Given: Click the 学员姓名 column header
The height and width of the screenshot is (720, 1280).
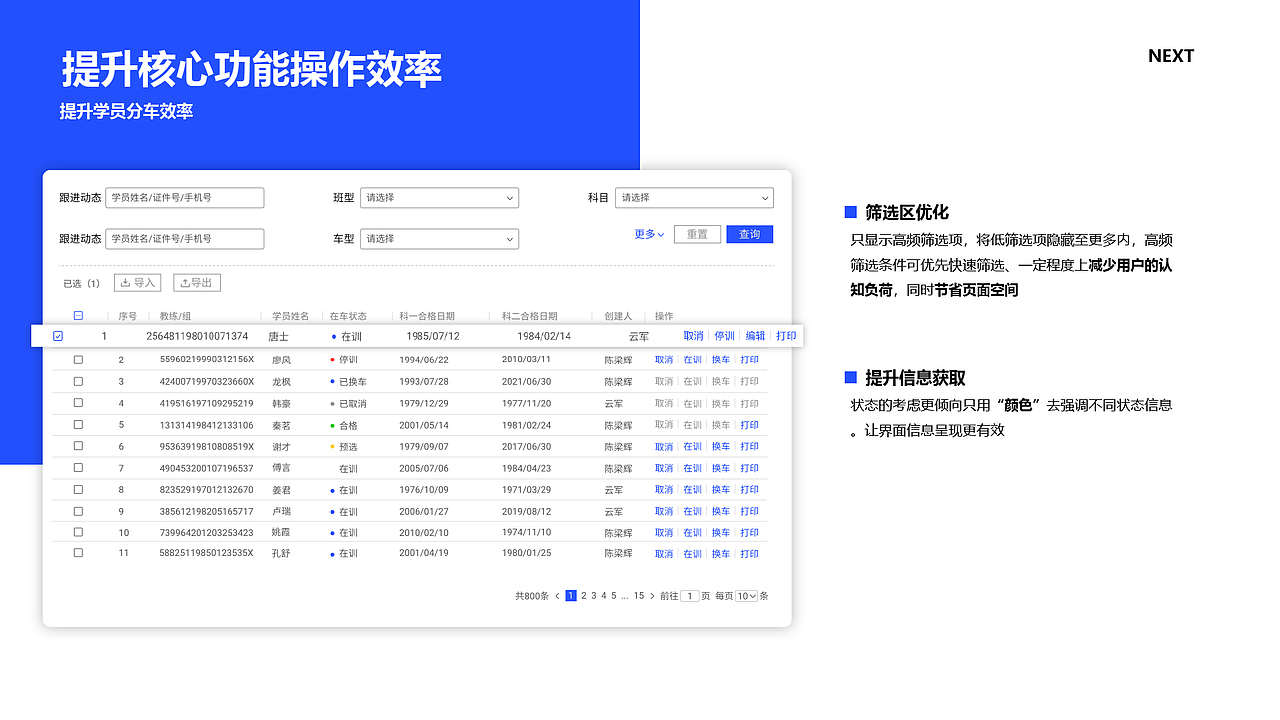Looking at the screenshot, I should click(x=291, y=316).
